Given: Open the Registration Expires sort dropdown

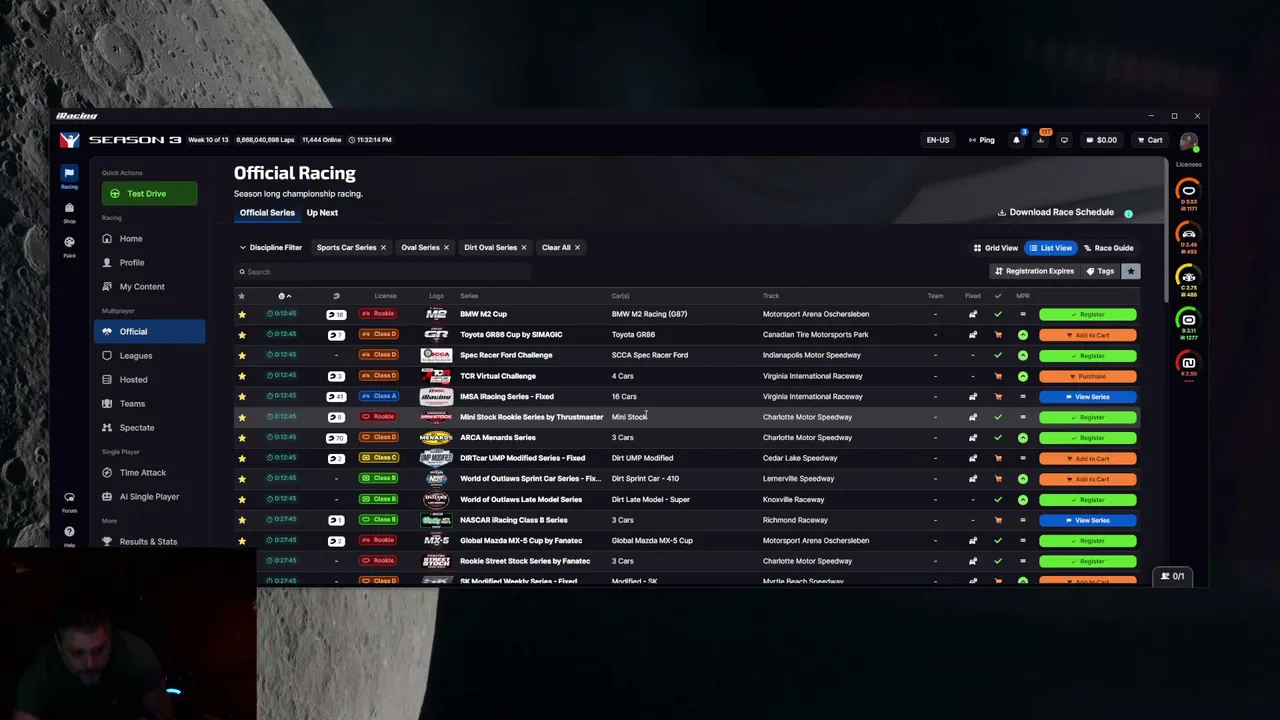Looking at the screenshot, I should (x=1034, y=271).
